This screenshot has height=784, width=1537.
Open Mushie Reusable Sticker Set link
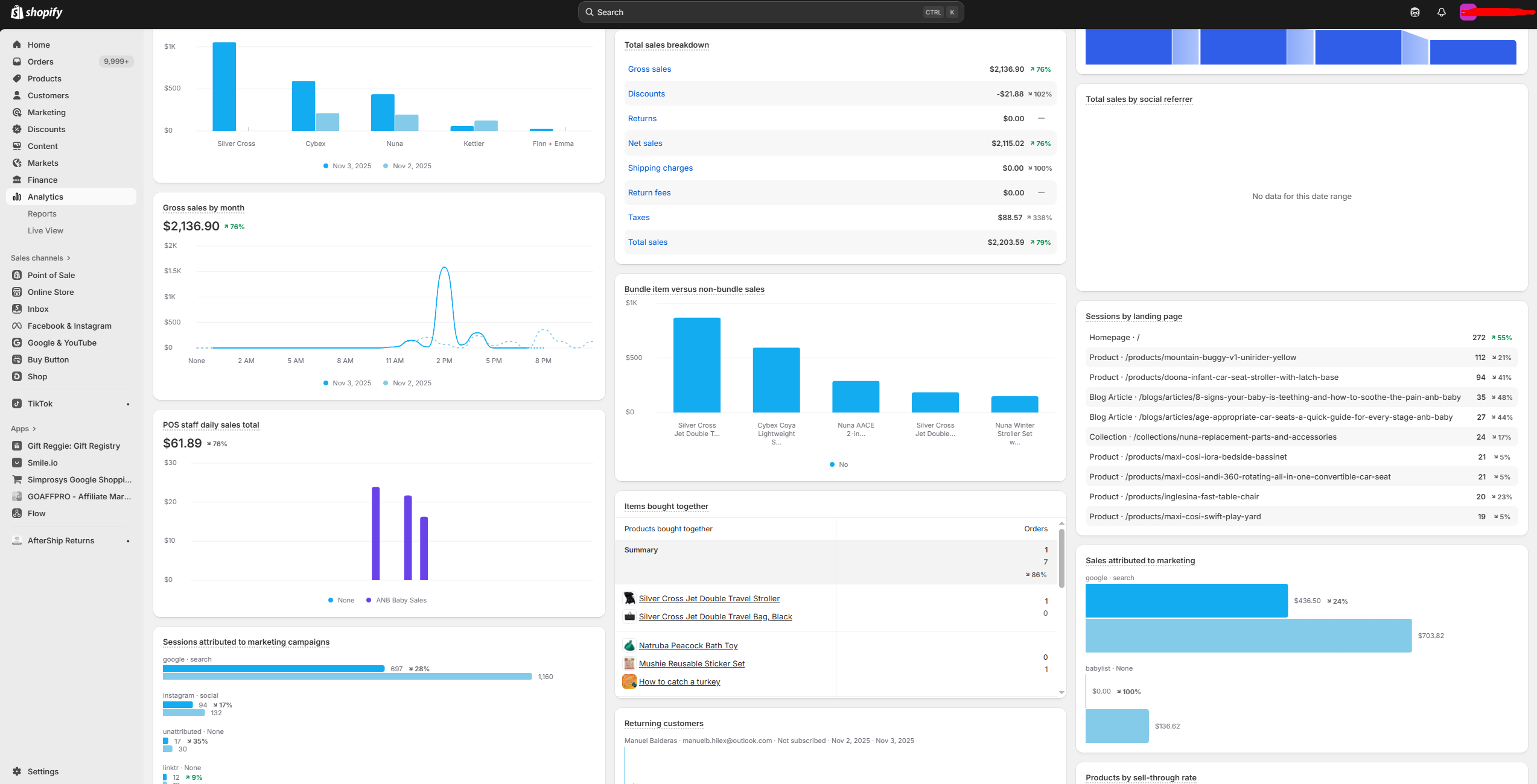pyautogui.click(x=692, y=664)
